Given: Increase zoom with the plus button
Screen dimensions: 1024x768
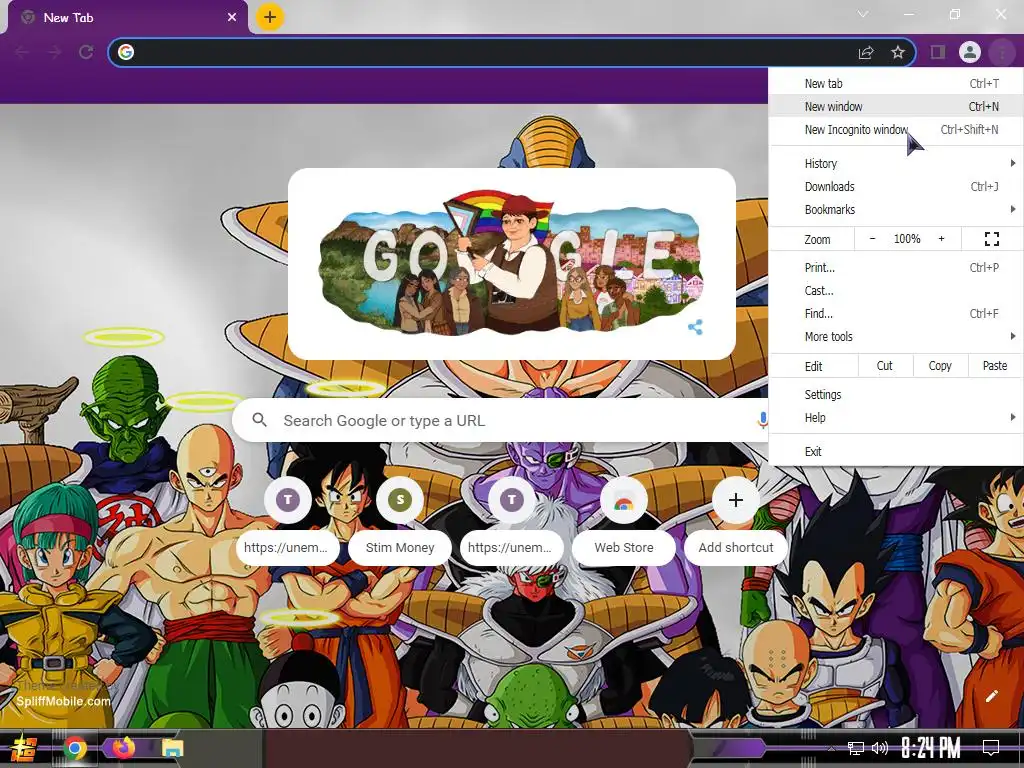Looking at the screenshot, I should pyautogui.click(x=941, y=239).
